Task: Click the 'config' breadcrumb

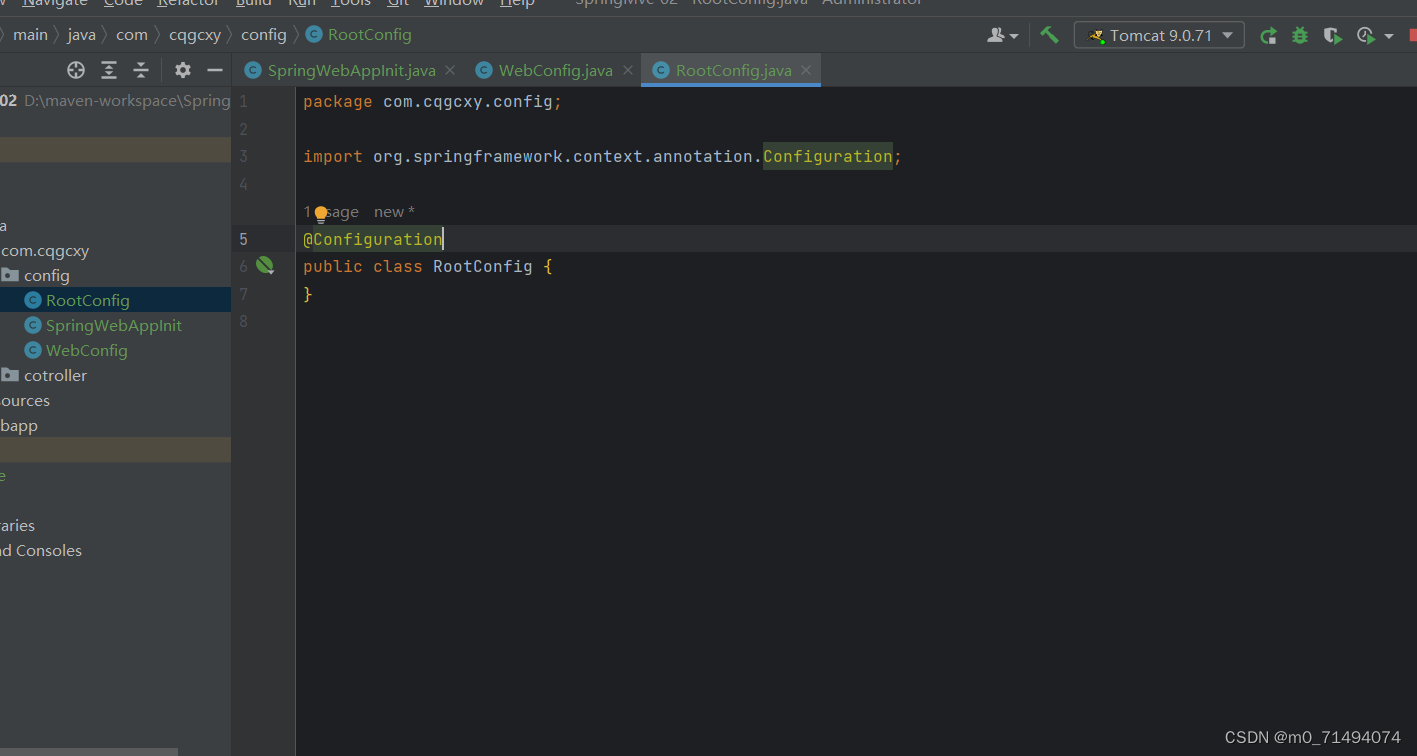Action: click(264, 34)
